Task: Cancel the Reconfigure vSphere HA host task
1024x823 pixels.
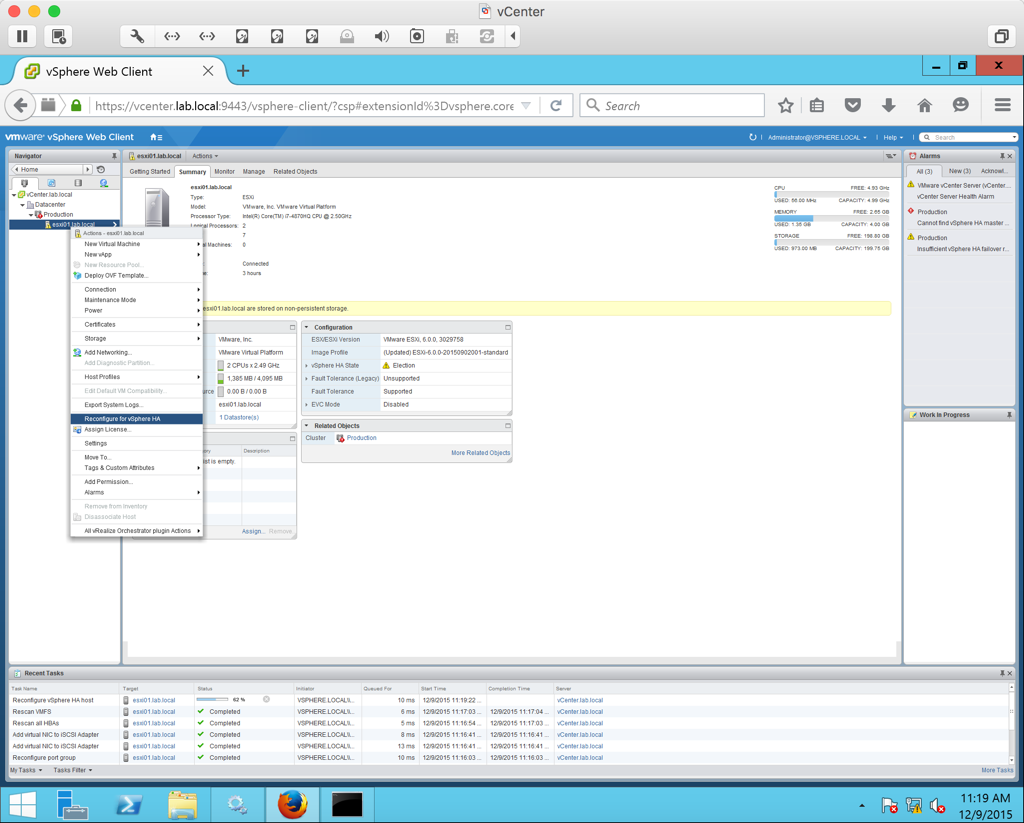Action: point(266,700)
